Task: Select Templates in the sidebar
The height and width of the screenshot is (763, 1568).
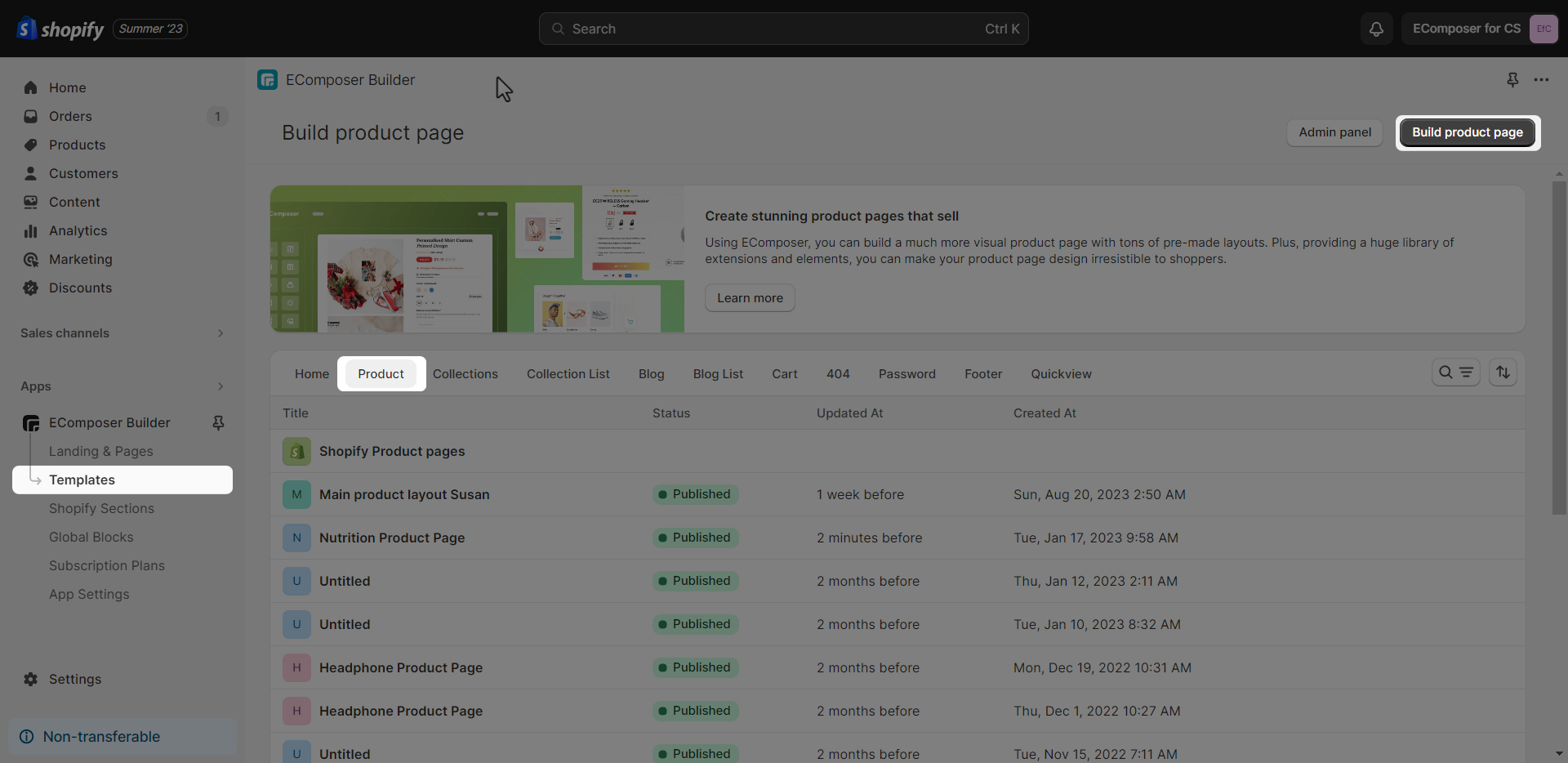Action: (122, 480)
